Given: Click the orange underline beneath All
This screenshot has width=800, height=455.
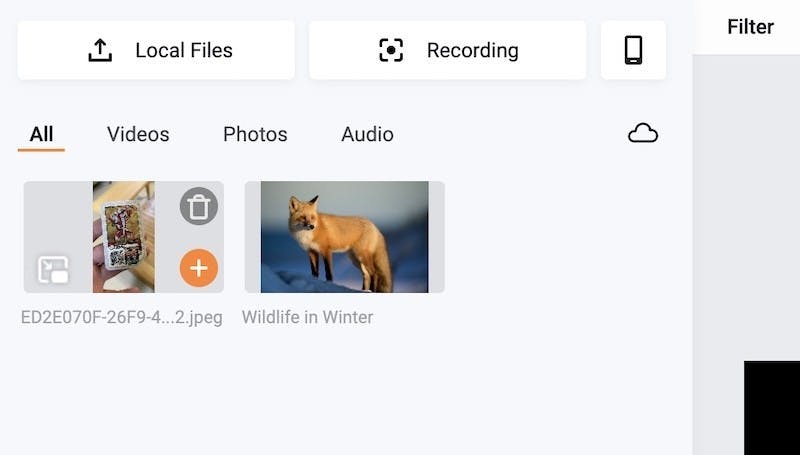Looking at the screenshot, I should (x=41, y=150).
